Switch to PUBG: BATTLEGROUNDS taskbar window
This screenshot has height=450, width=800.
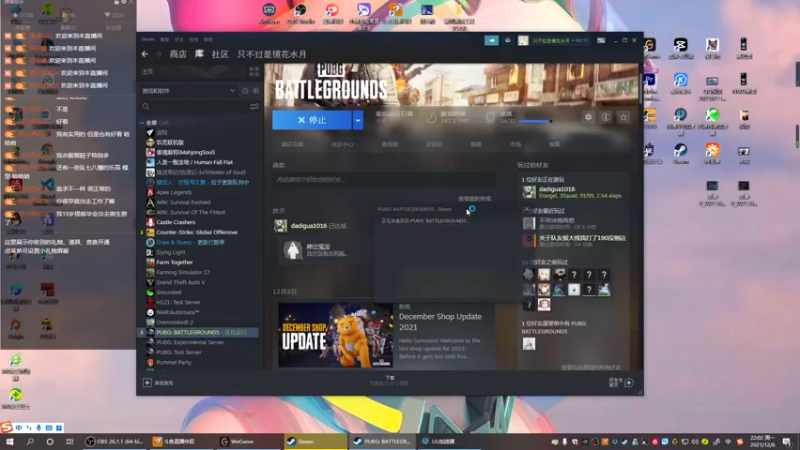[x=382, y=441]
